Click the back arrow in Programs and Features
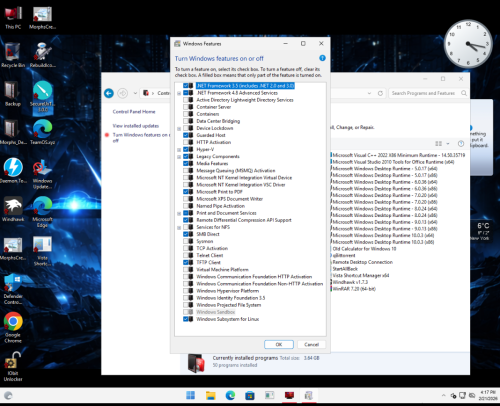500x406 pixels. pyautogui.click(x=109, y=93)
